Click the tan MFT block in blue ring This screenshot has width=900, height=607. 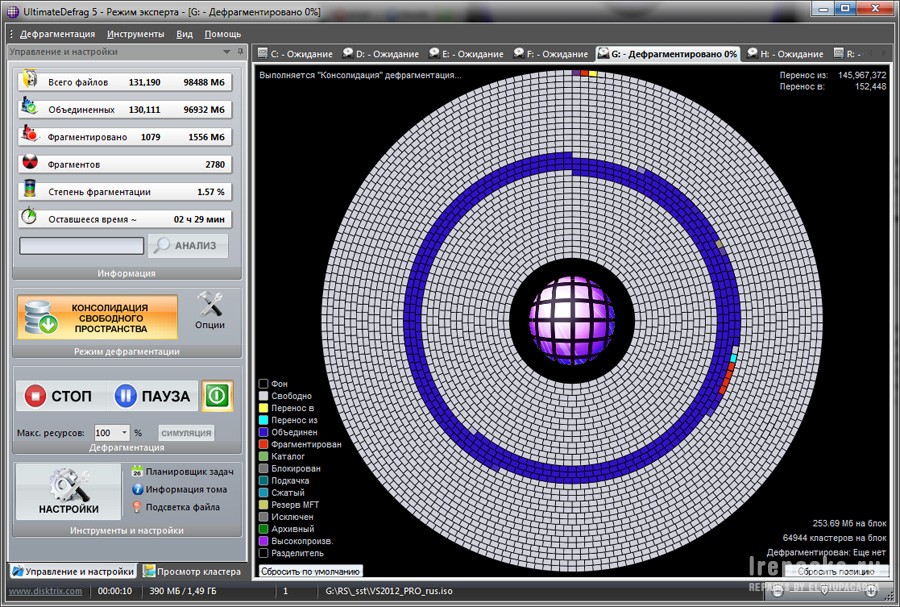719,244
